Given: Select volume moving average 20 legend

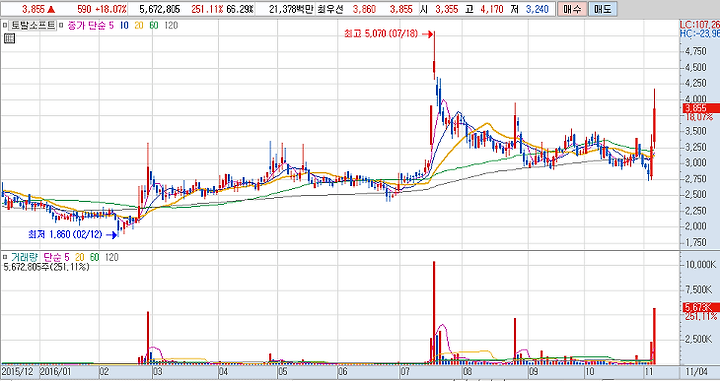Looking at the screenshot, I should click(79, 258).
